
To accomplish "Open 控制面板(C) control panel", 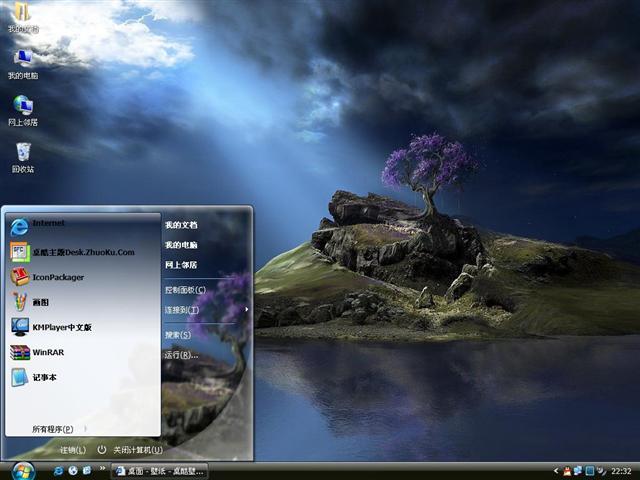I will [185, 290].
